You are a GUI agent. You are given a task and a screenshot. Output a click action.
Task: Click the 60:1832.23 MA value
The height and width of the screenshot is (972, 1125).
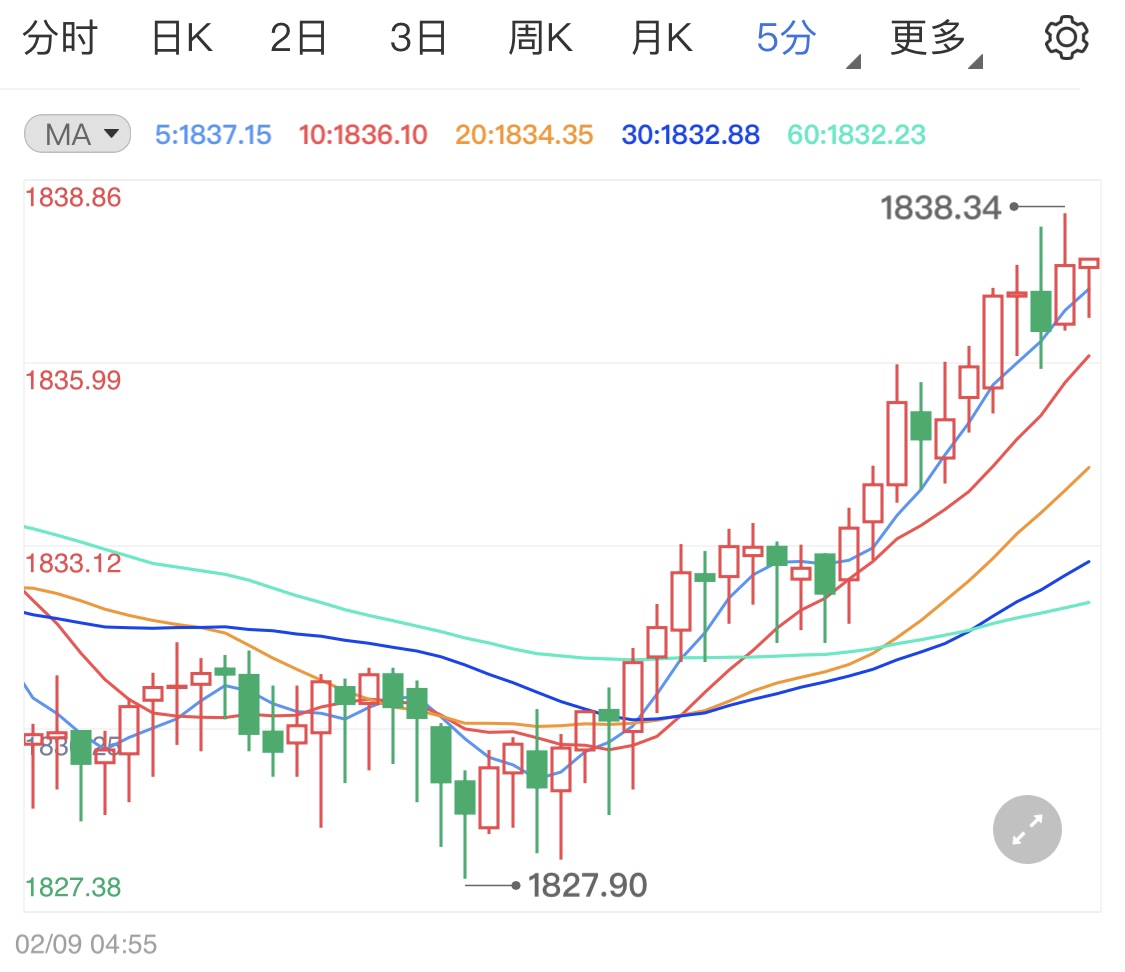pyautogui.click(x=857, y=135)
